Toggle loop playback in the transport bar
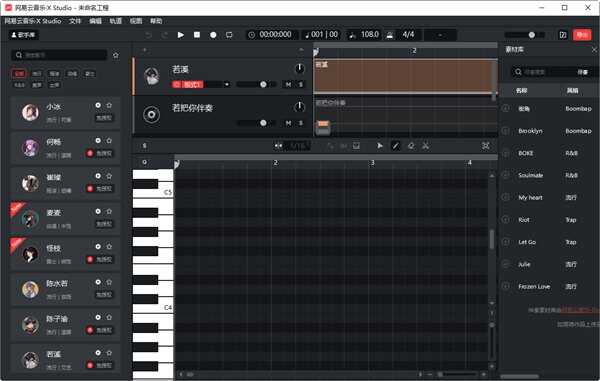 coord(229,35)
